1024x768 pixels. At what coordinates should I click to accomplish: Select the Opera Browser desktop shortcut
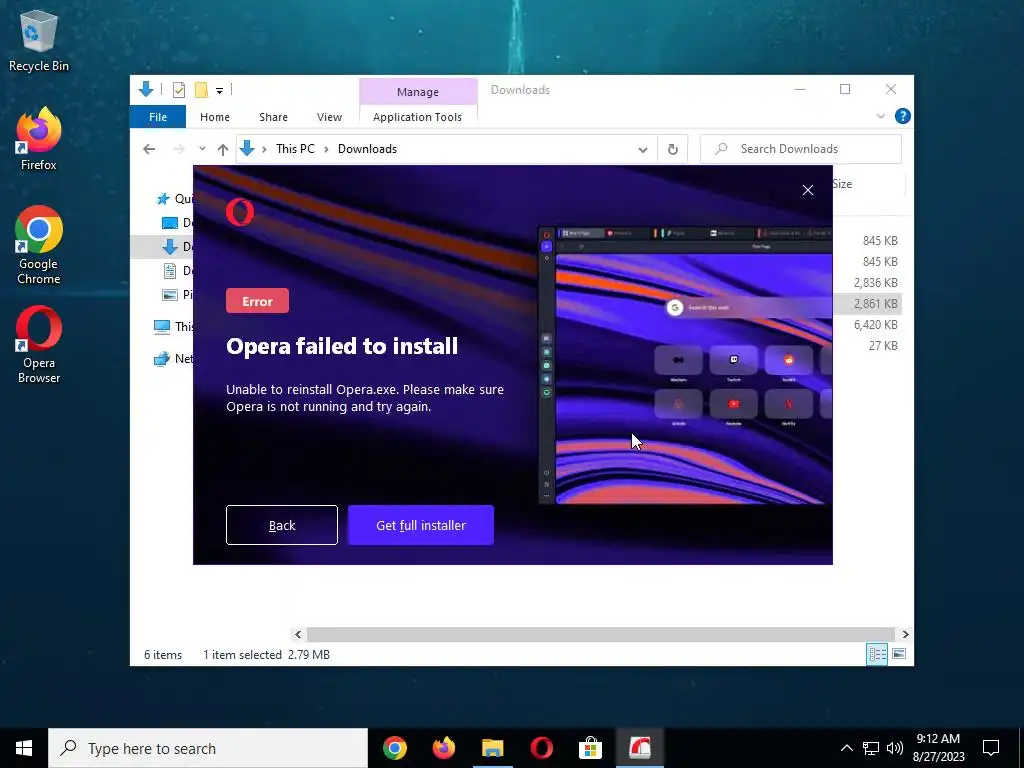pyautogui.click(x=39, y=344)
